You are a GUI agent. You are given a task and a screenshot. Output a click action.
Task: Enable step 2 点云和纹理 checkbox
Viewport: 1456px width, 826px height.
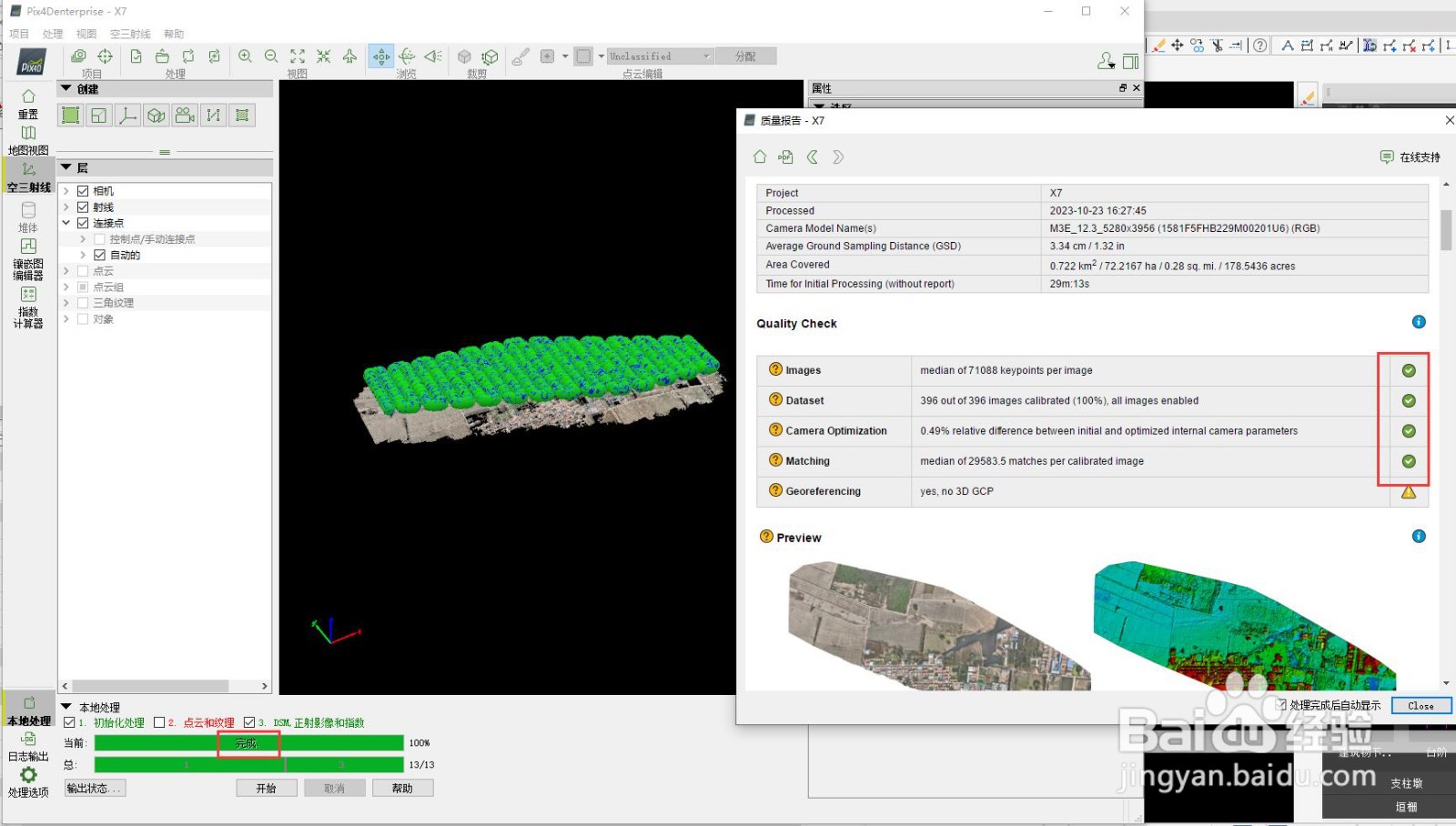coord(159,722)
